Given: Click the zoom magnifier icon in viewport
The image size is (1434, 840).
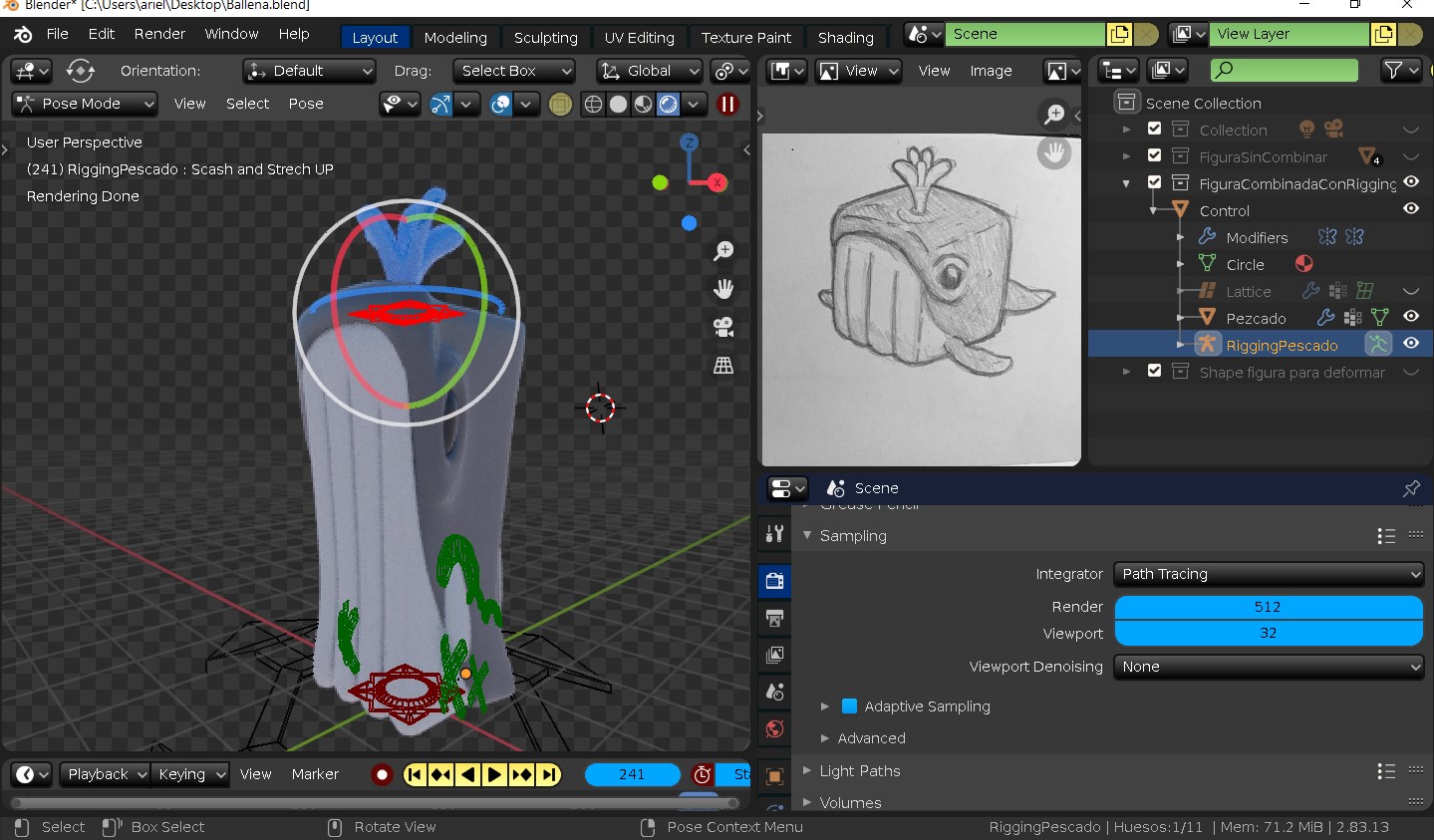Looking at the screenshot, I should point(723,251).
